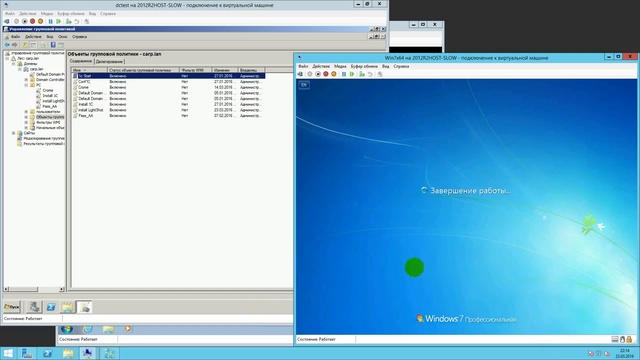Click Ctrl+Alt+Del icon in Win7x64 window toolbar
This screenshot has width=640, height=360.
click(300, 74)
